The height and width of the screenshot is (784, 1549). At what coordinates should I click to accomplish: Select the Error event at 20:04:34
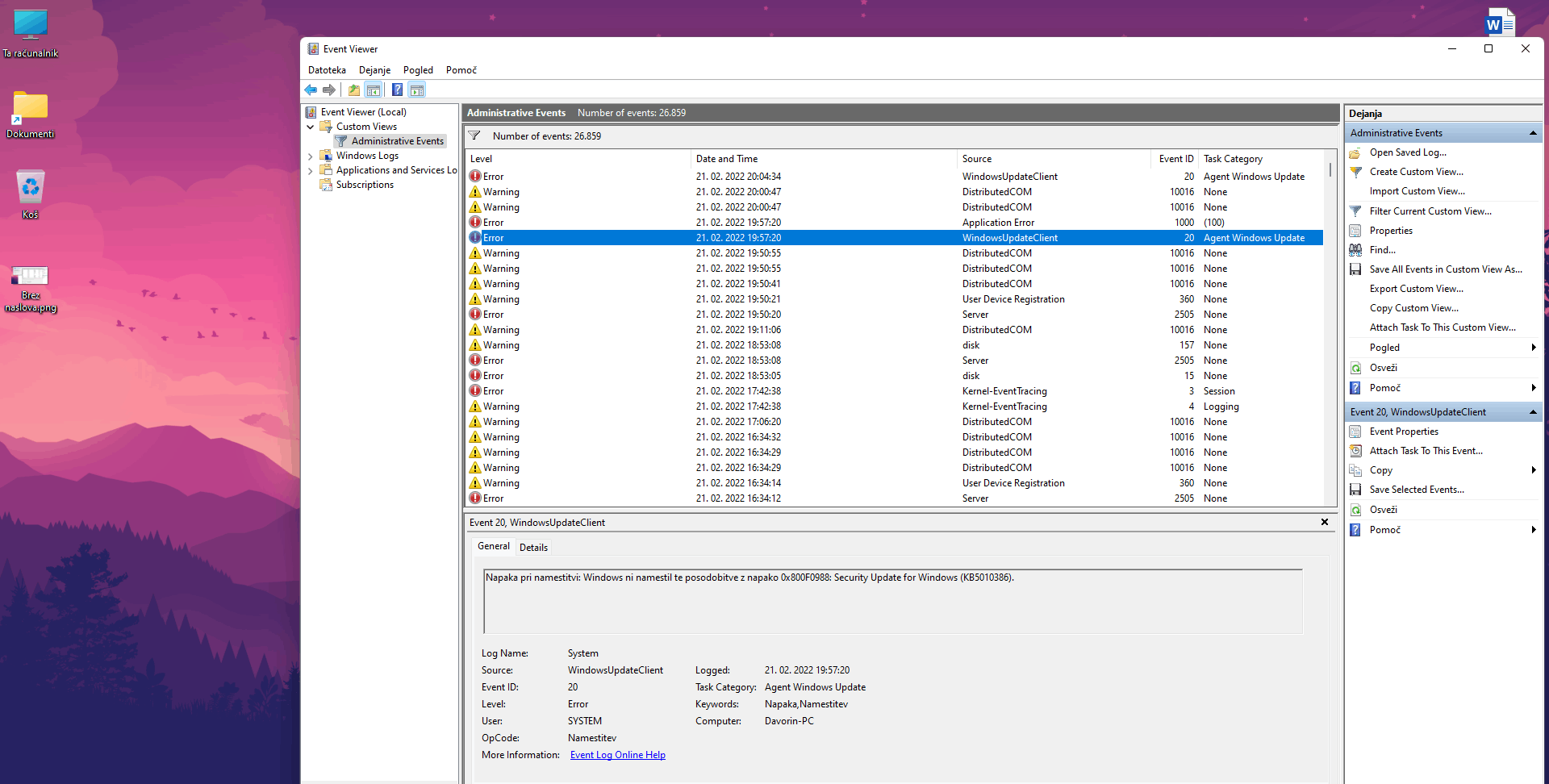point(894,177)
